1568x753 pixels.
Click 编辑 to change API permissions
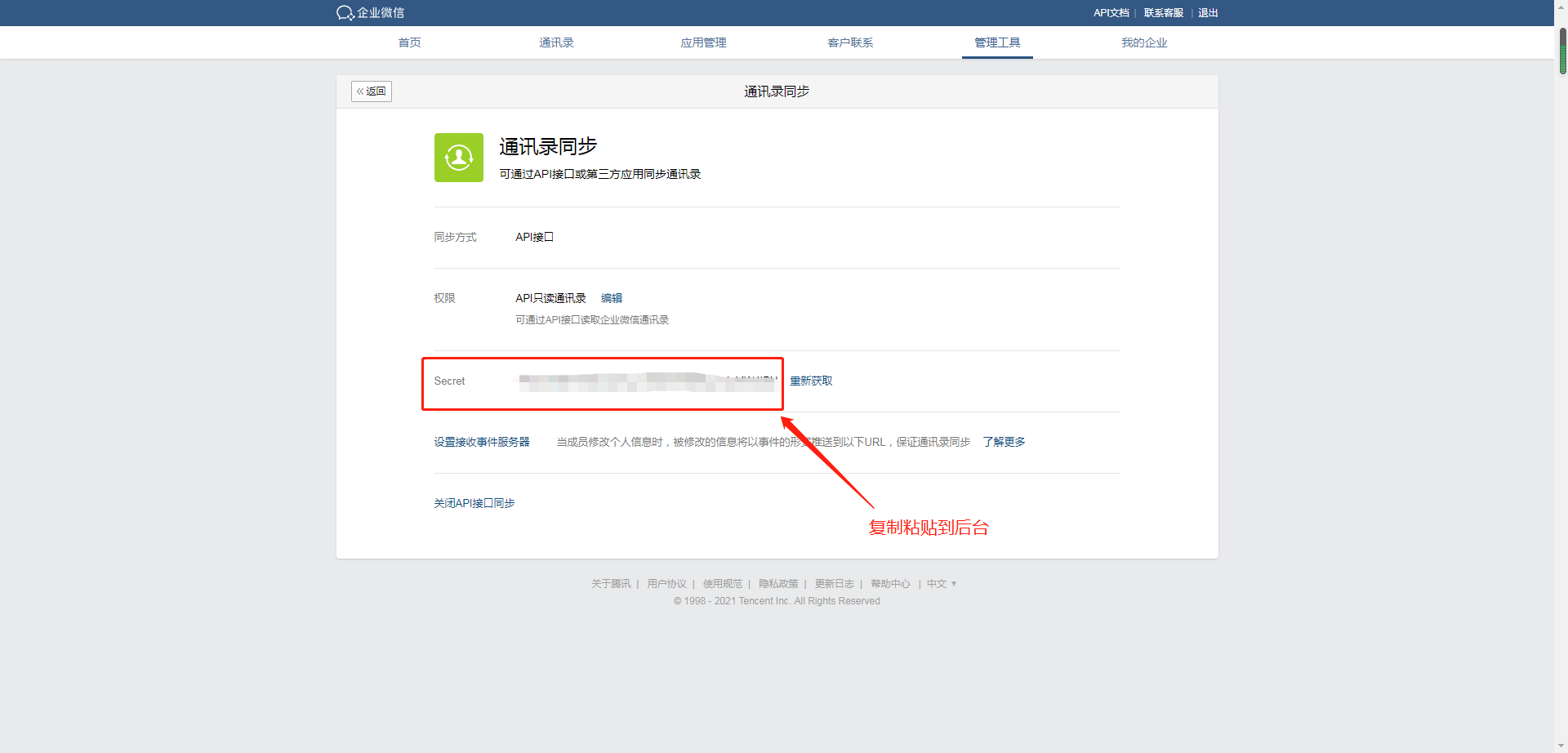coord(610,298)
